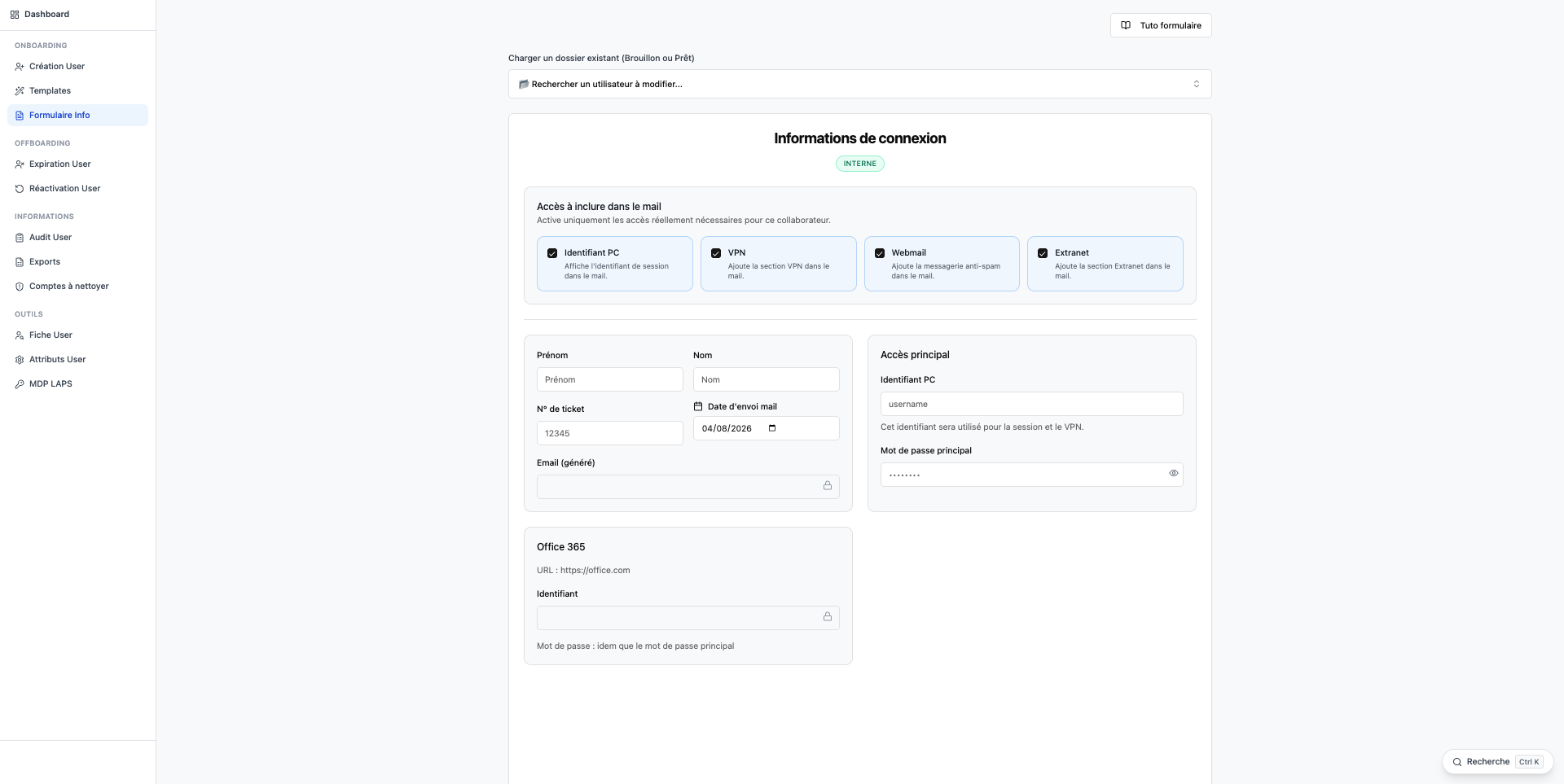The width and height of the screenshot is (1564, 784).
Task: Click the lock icon in Email field
Action: tap(828, 486)
